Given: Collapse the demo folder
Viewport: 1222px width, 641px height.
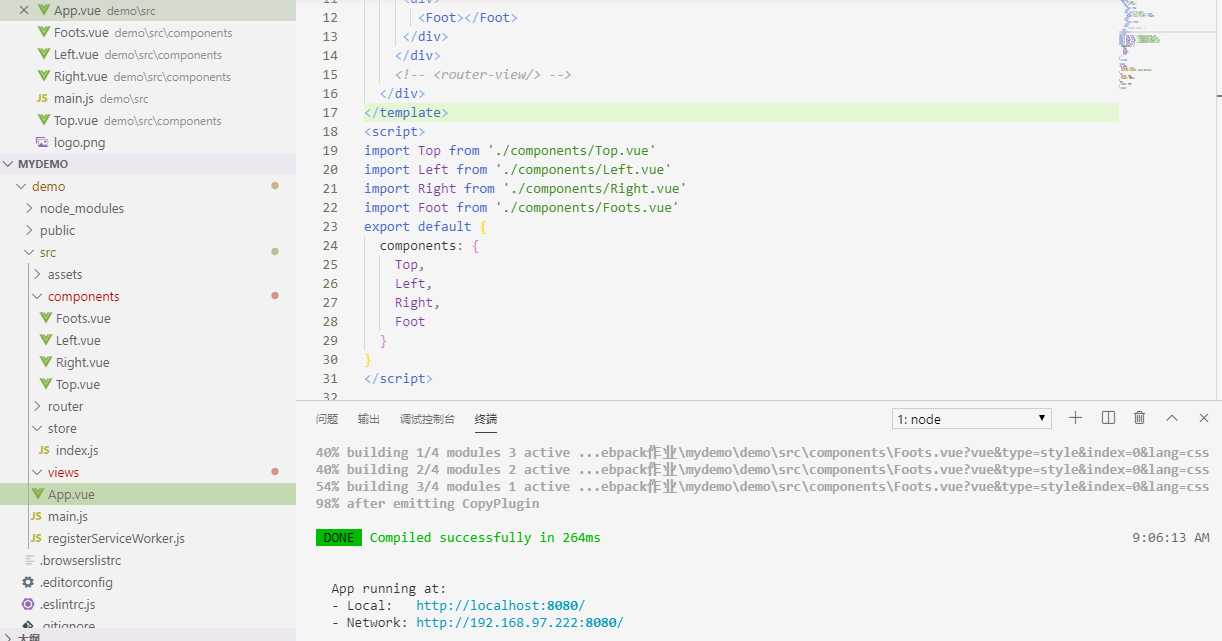Looking at the screenshot, I should [x=148, y=186].
